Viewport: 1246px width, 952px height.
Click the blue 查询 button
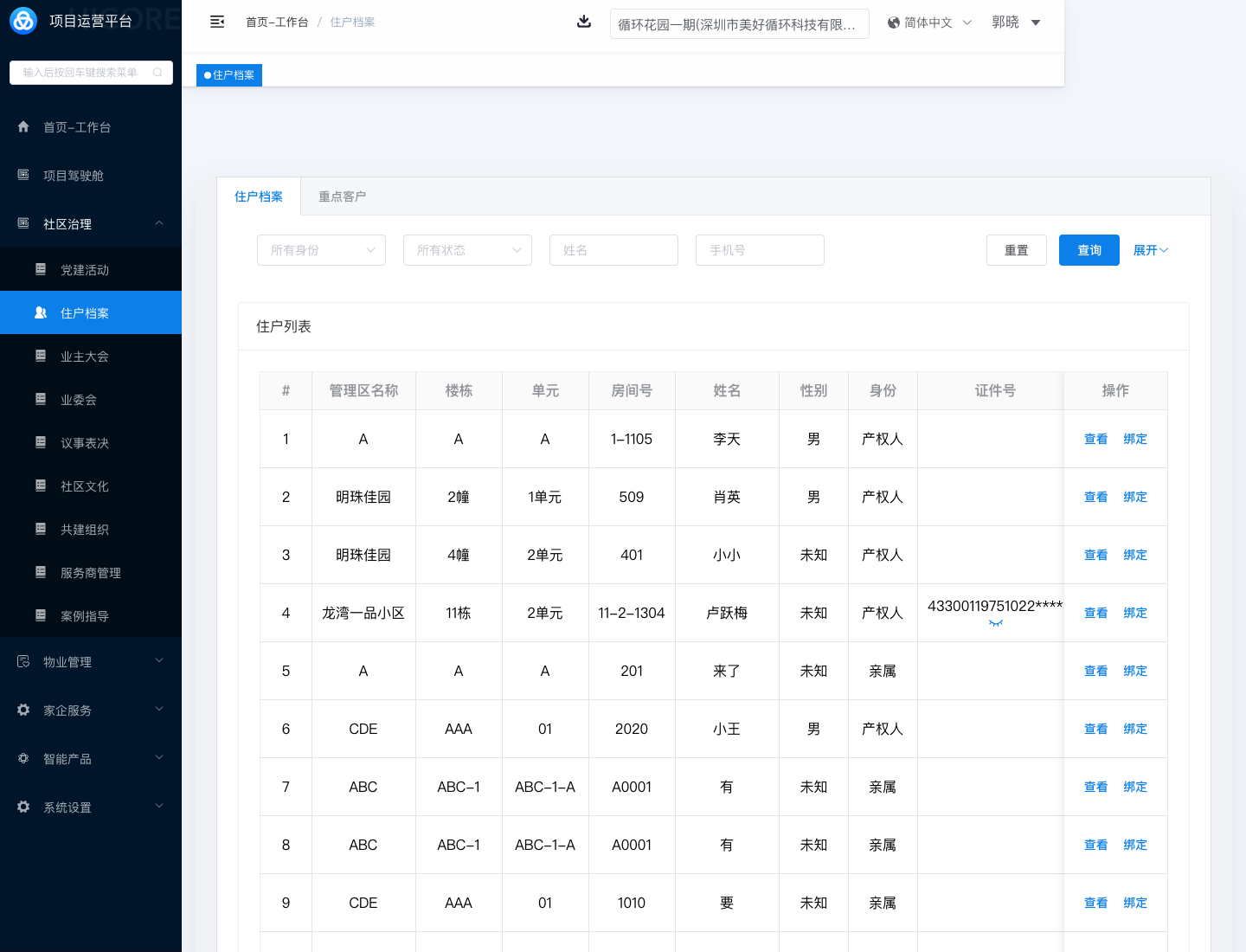(1089, 250)
